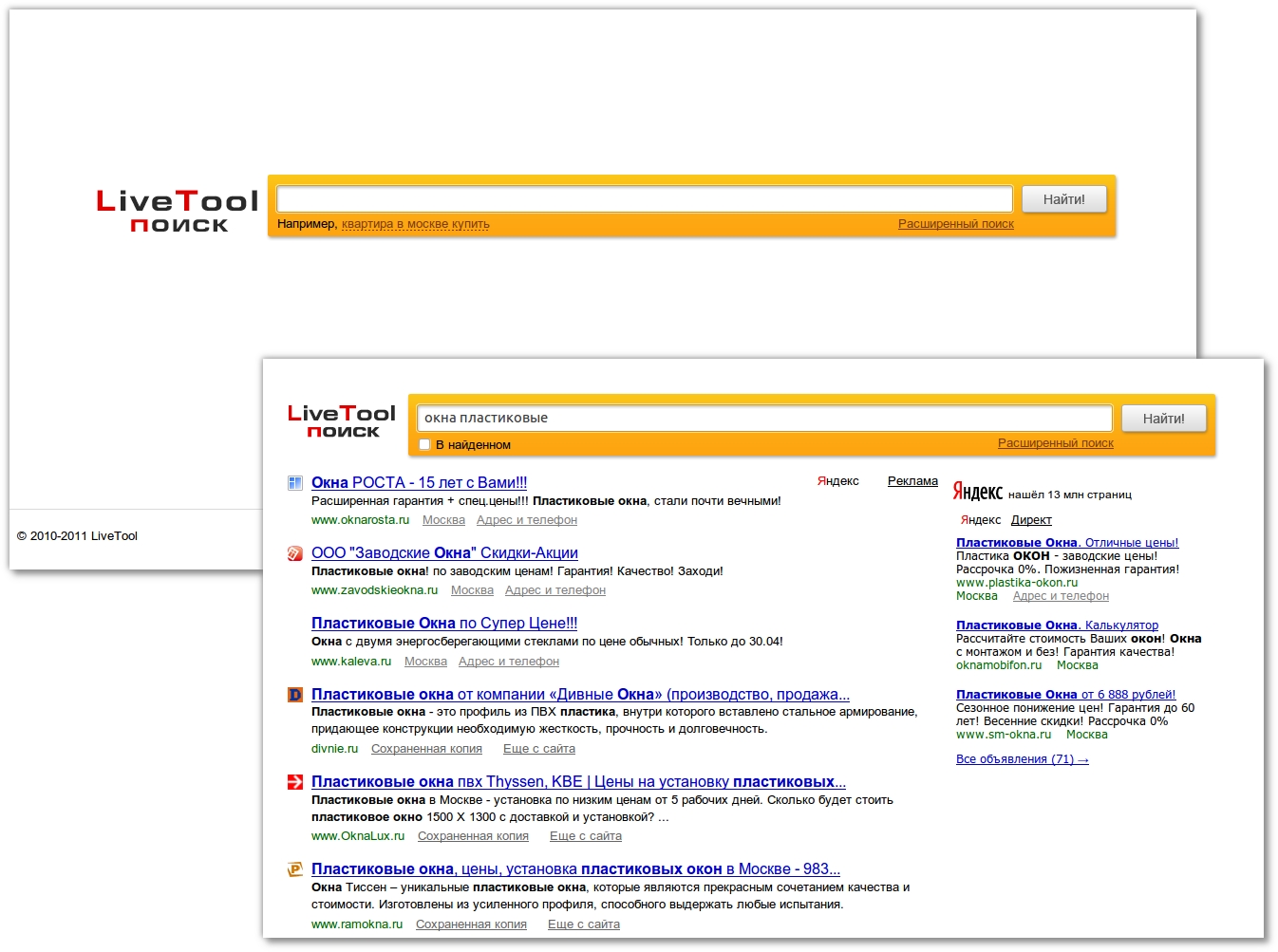Open Расширенный поиск on the home page
This screenshot has width=1278, height=952.
[956, 224]
